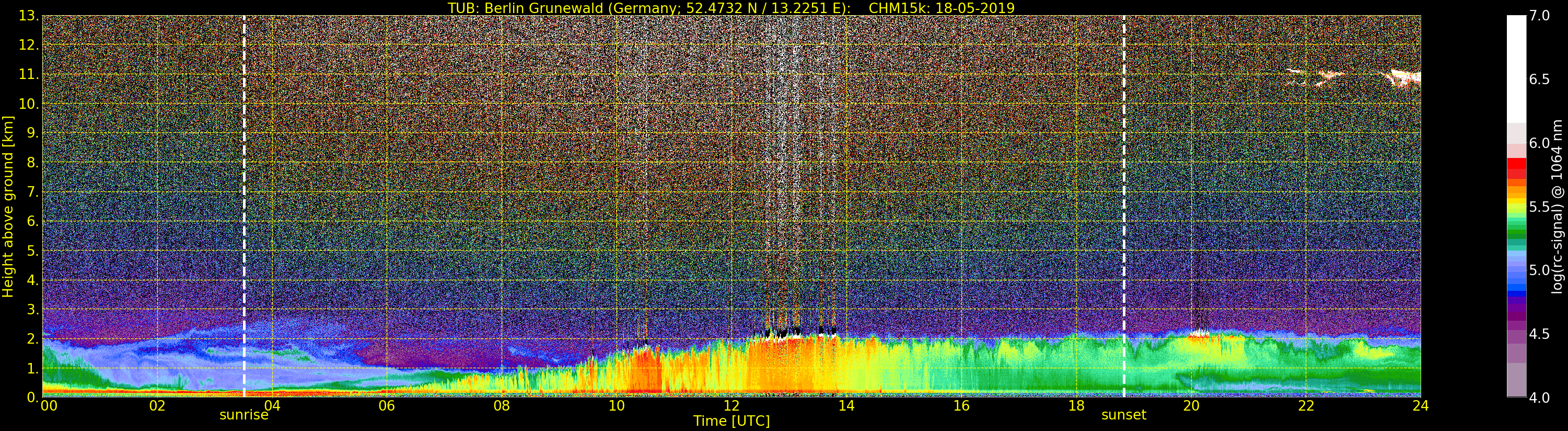Click height axis tick "12."
The image size is (1568, 431).
(x=29, y=45)
